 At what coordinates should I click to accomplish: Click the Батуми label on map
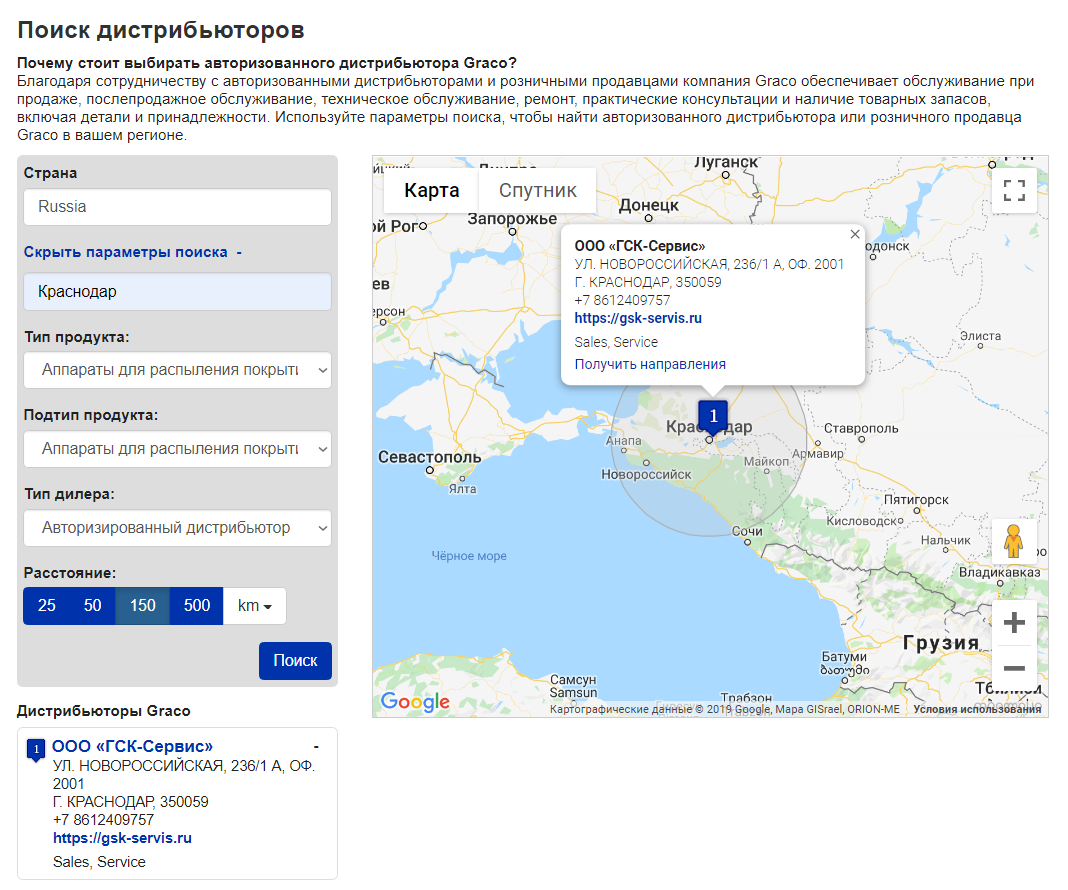844,656
